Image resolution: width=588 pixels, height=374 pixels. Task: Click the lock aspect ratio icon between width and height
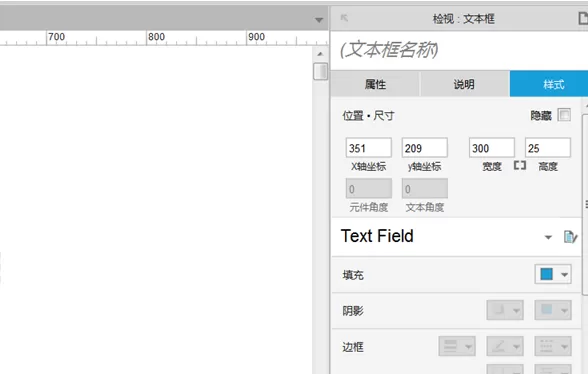pyautogui.click(x=520, y=165)
